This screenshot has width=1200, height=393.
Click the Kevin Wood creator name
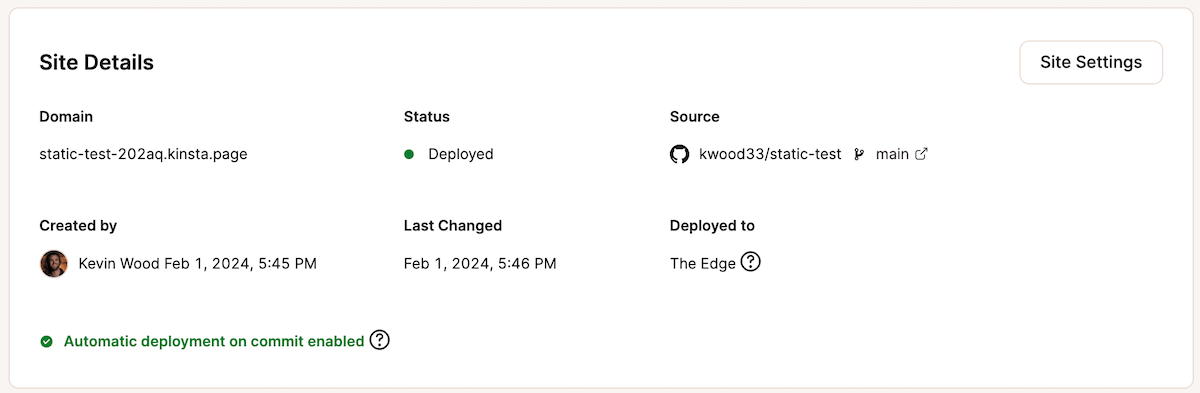click(118, 264)
